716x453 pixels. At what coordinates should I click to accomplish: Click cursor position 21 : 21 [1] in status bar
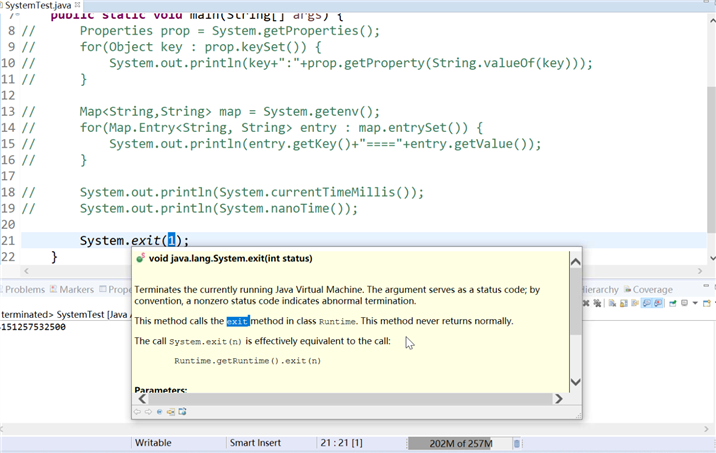coord(341,443)
